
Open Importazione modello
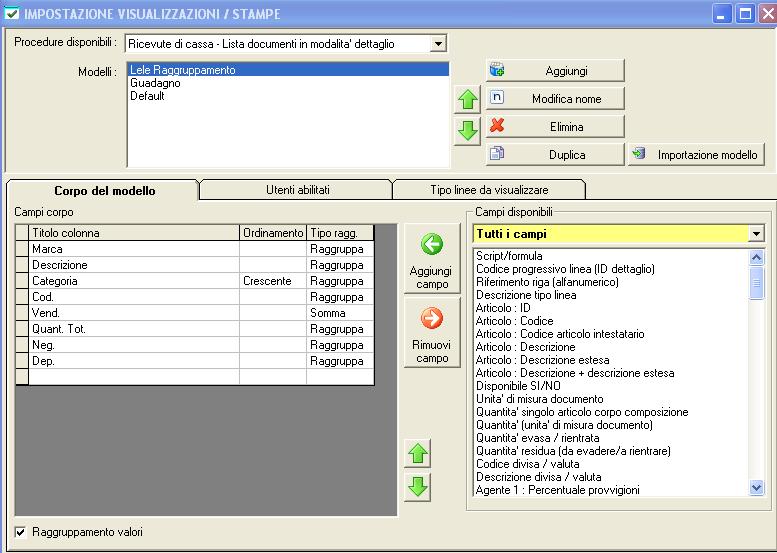click(696, 155)
